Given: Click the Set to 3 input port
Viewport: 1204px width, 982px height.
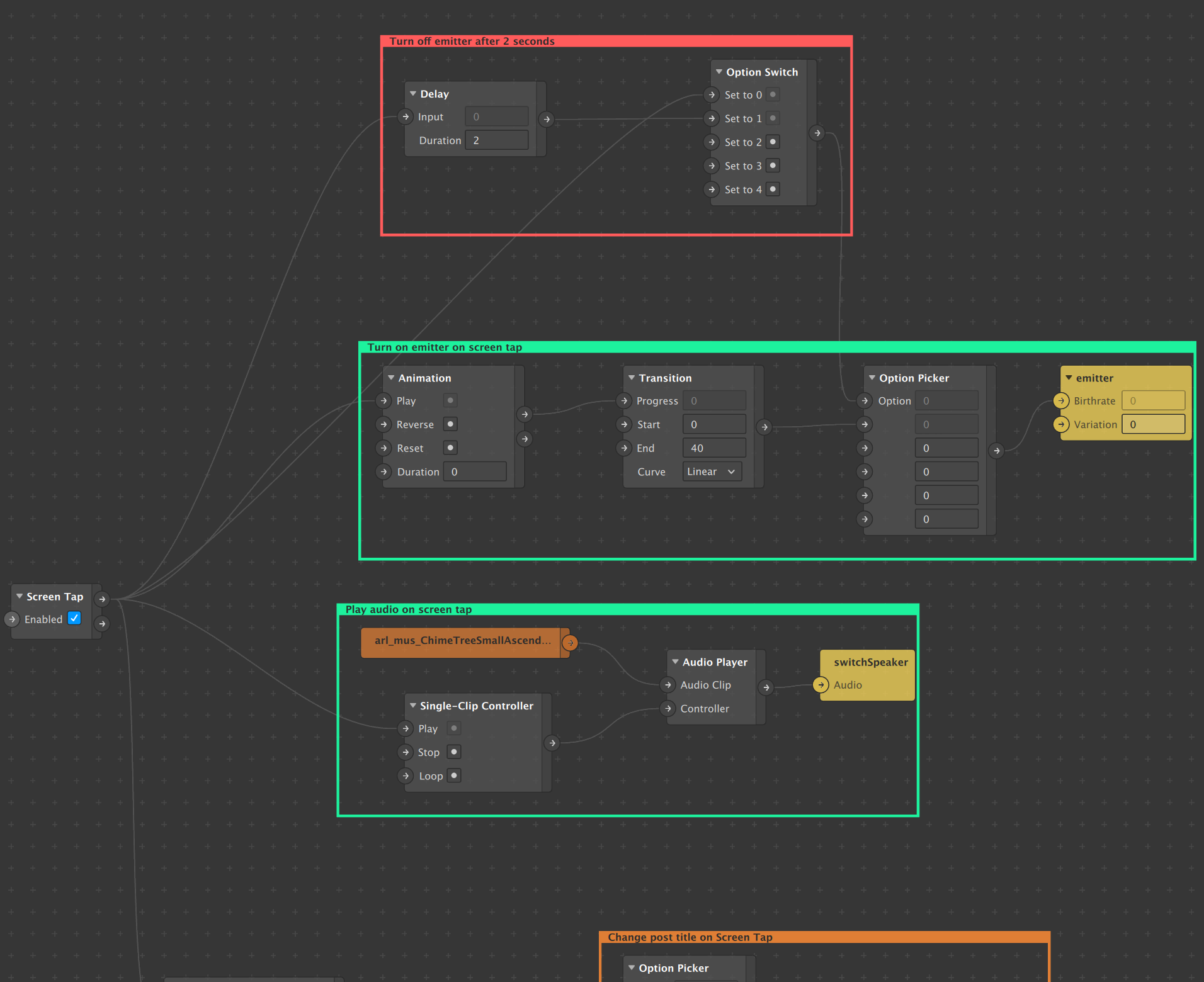Looking at the screenshot, I should tap(712, 166).
